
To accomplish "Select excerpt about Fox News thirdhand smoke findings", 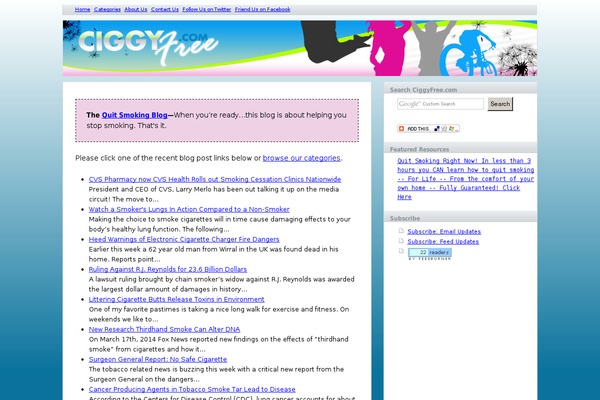I will (218, 344).
